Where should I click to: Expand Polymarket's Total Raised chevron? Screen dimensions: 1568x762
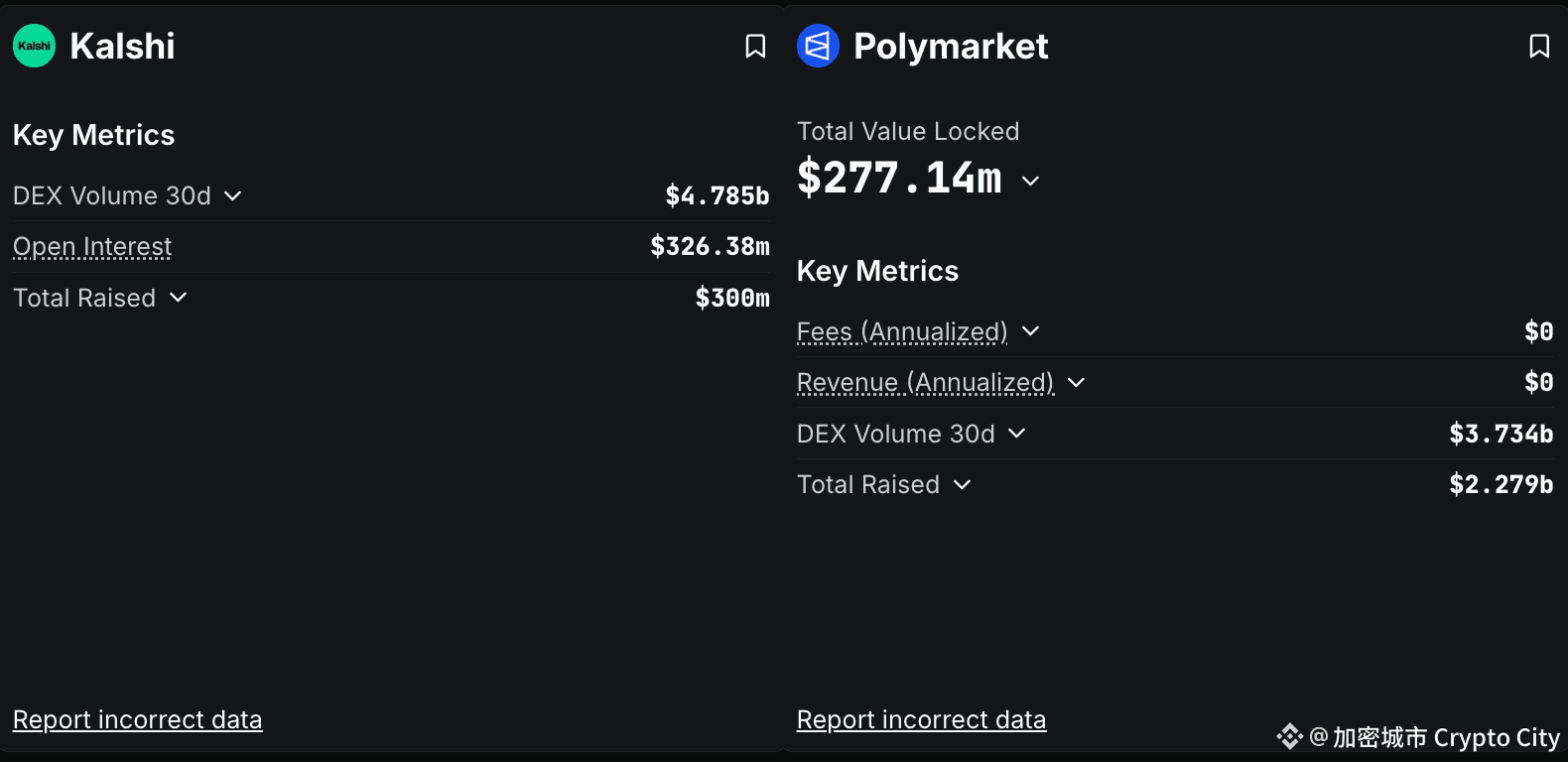point(963,485)
